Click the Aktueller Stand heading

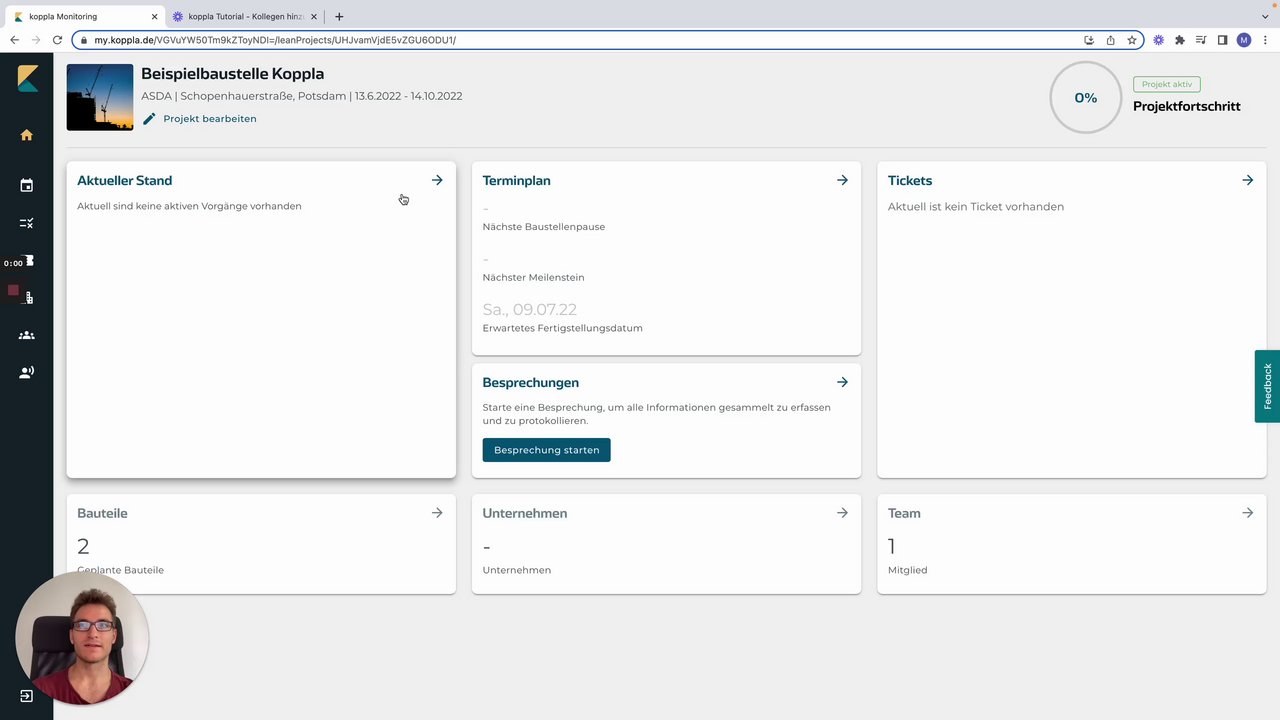tap(124, 181)
